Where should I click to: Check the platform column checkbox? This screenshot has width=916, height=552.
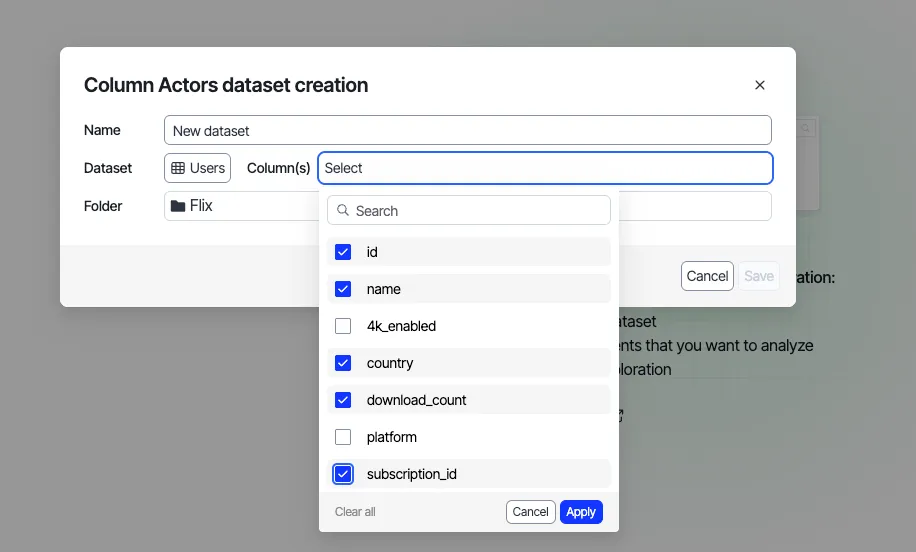click(343, 437)
